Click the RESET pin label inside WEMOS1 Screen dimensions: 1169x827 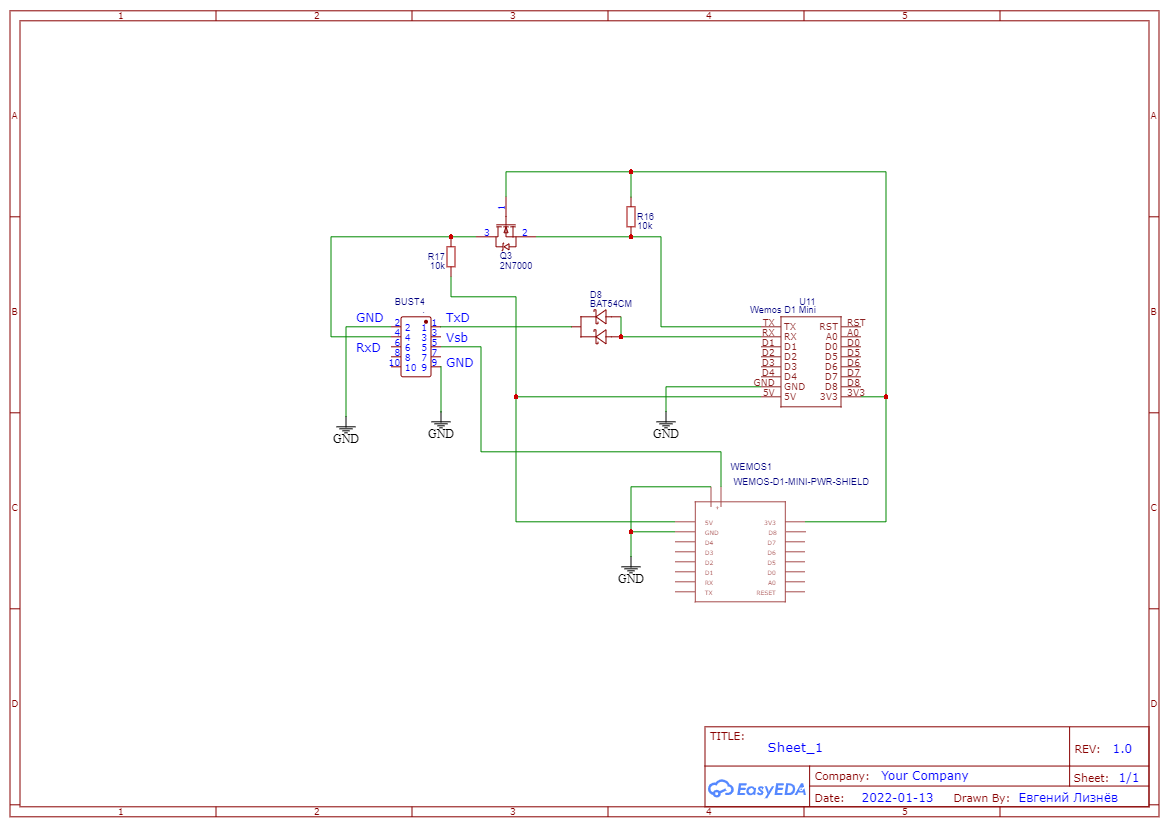766,593
